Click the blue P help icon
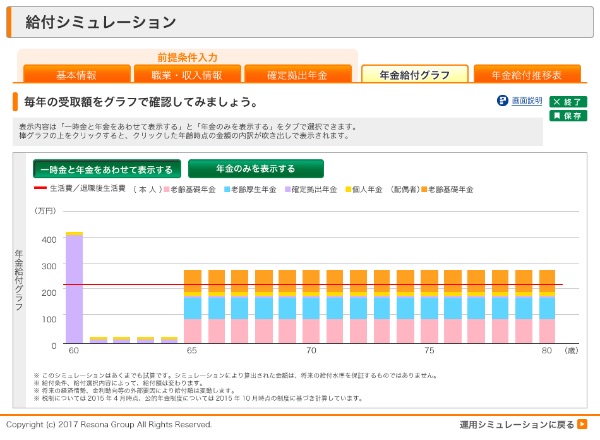Viewport: 600px width, 440px height. point(502,101)
